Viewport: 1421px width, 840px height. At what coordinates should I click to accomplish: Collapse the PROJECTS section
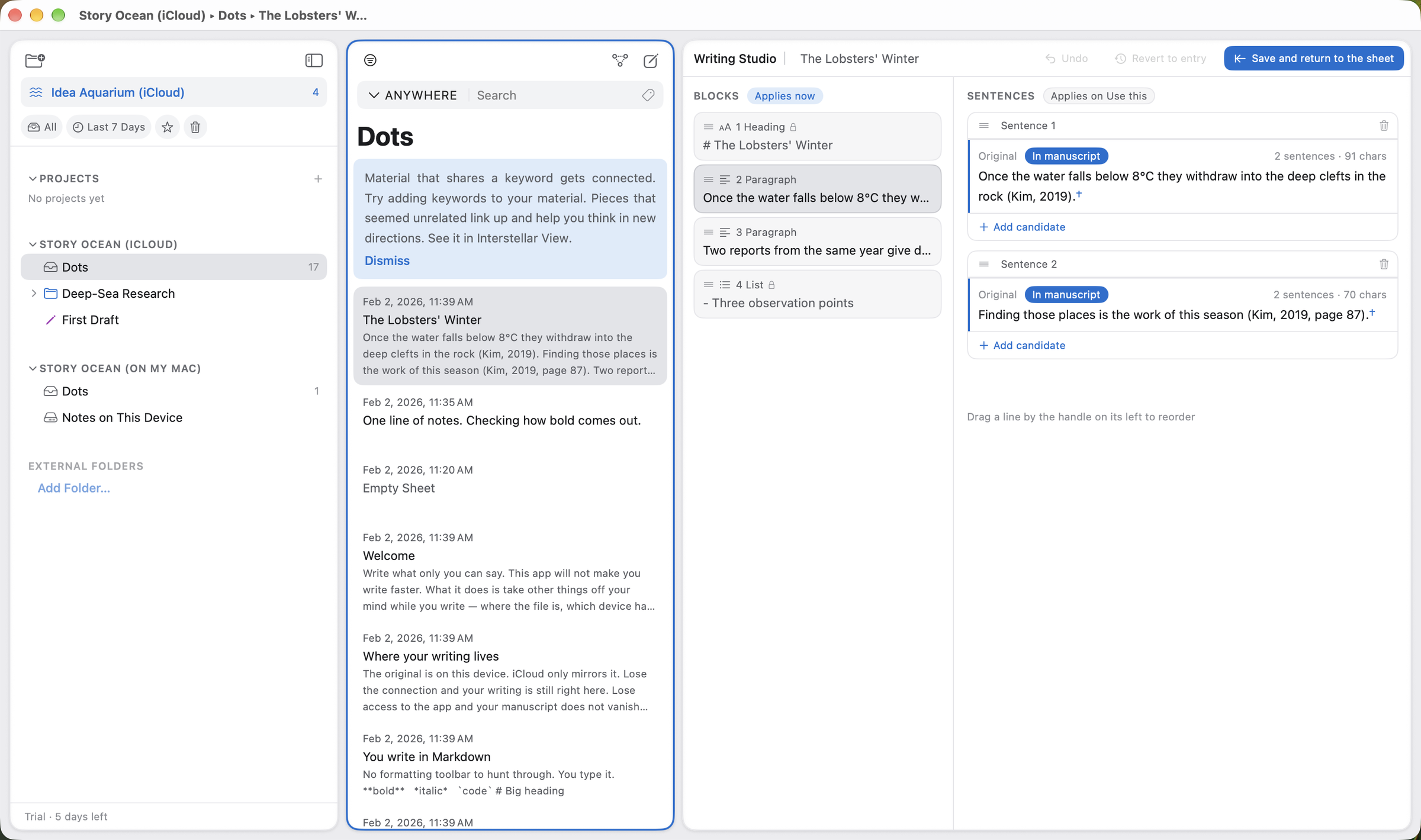pyautogui.click(x=33, y=179)
